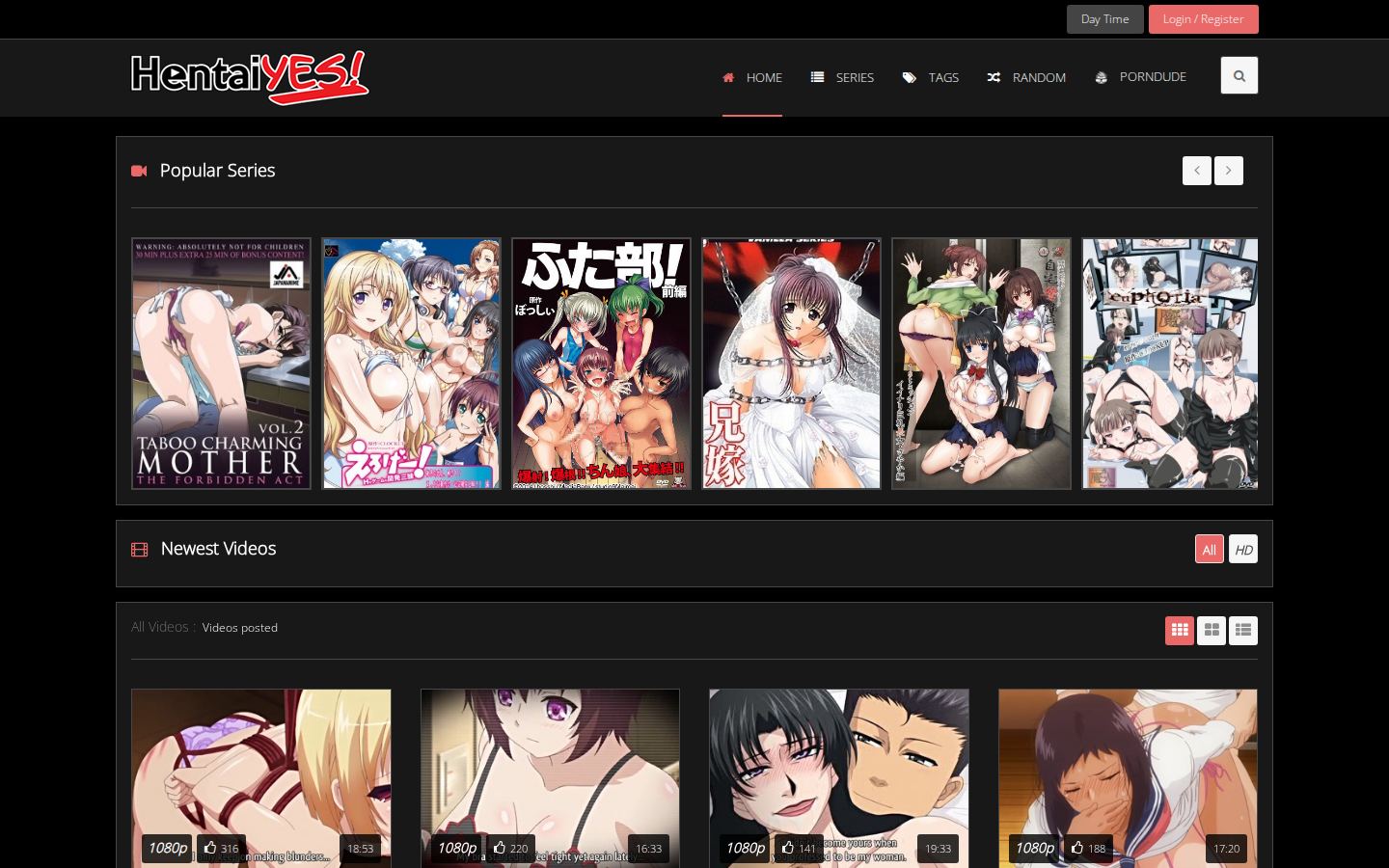Open the RANDOM menu item

pyautogui.click(x=1026, y=77)
